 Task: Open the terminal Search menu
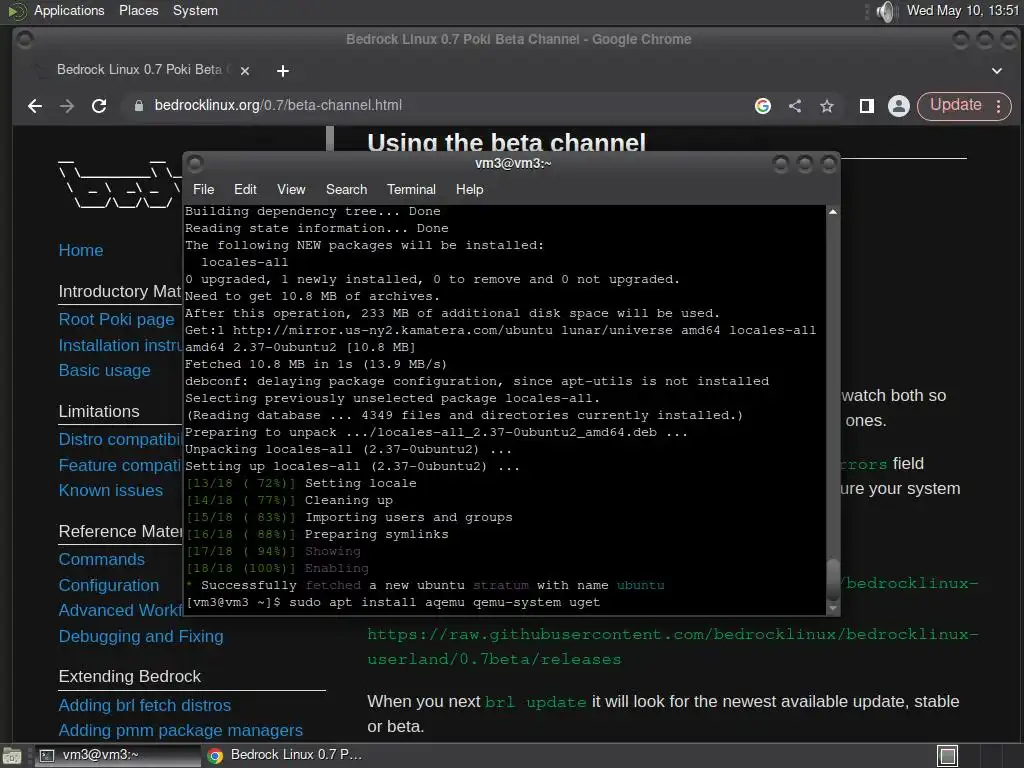[346, 189]
